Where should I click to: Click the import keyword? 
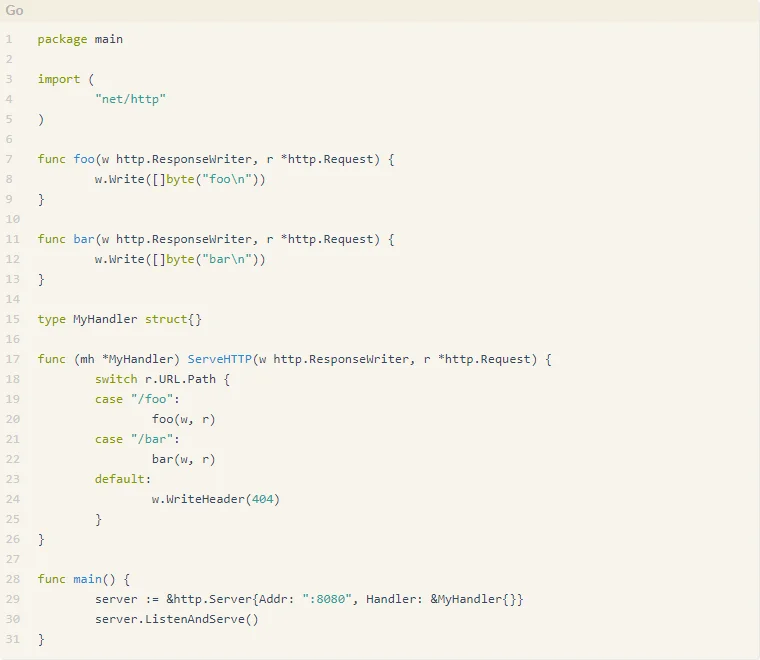pyautogui.click(x=59, y=79)
